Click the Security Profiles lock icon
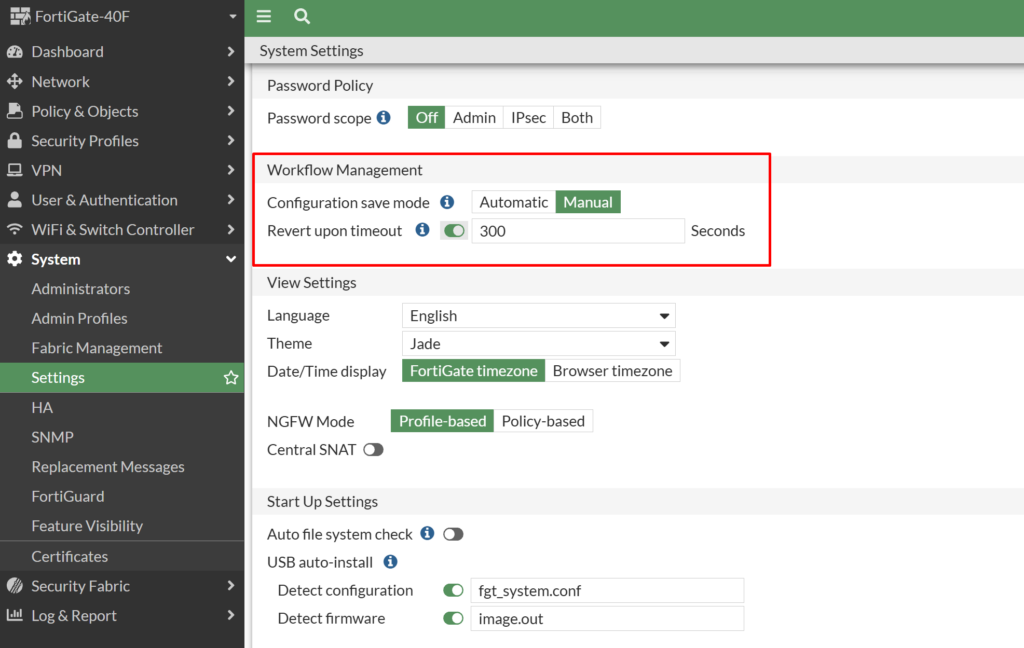The height and width of the screenshot is (648, 1024). [14, 140]
